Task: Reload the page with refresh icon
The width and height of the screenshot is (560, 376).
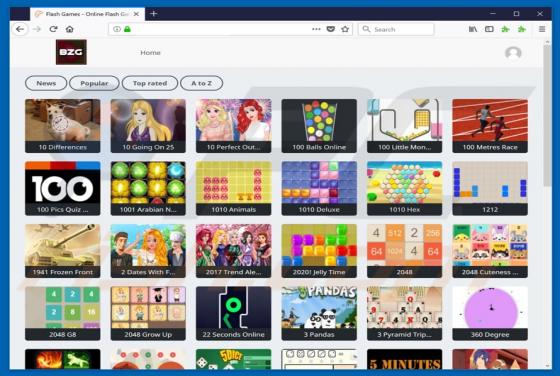Action: click(54, 29)
